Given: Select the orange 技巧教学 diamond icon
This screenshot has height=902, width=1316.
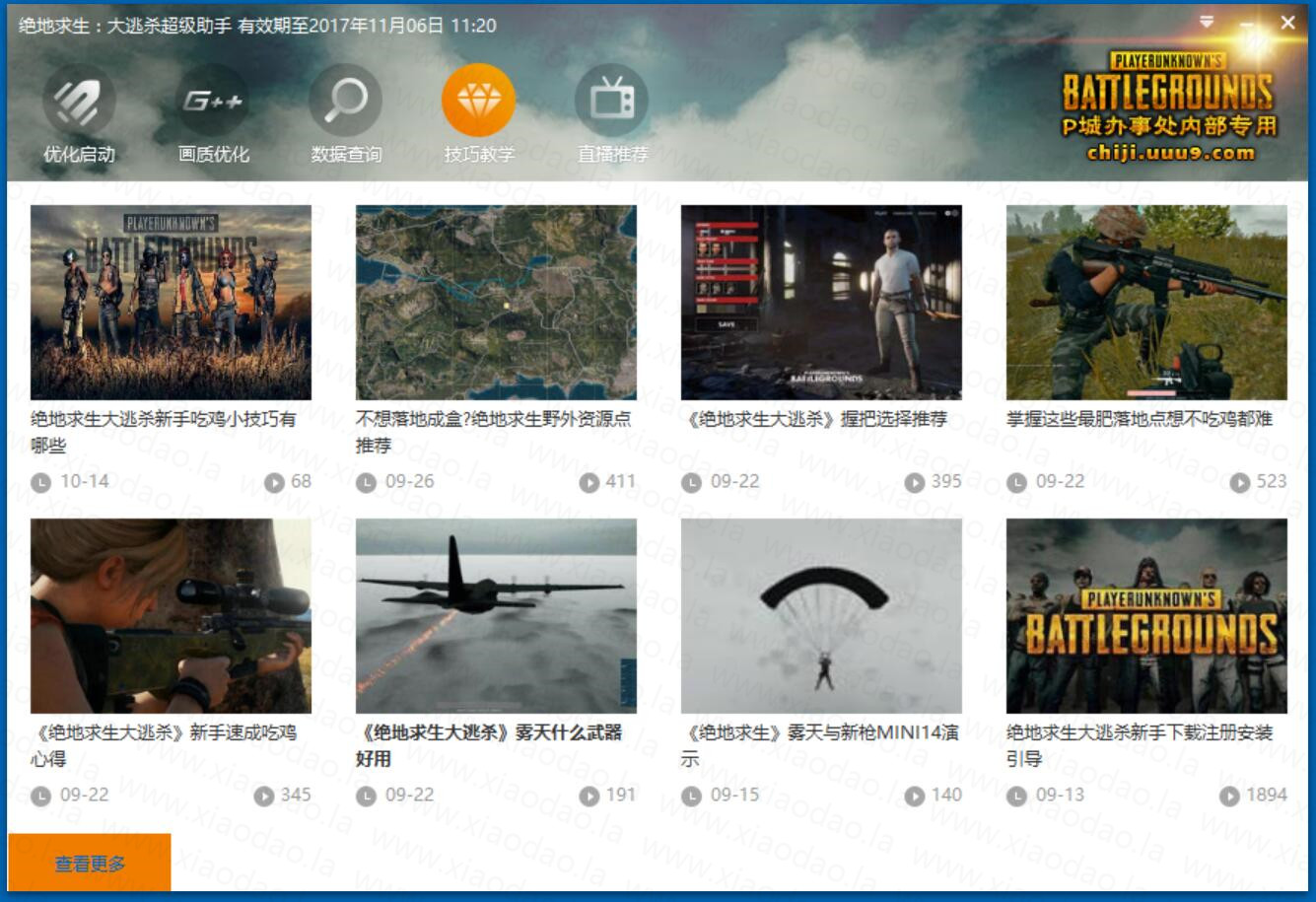Looking at the screenshot, I should 478,100.
